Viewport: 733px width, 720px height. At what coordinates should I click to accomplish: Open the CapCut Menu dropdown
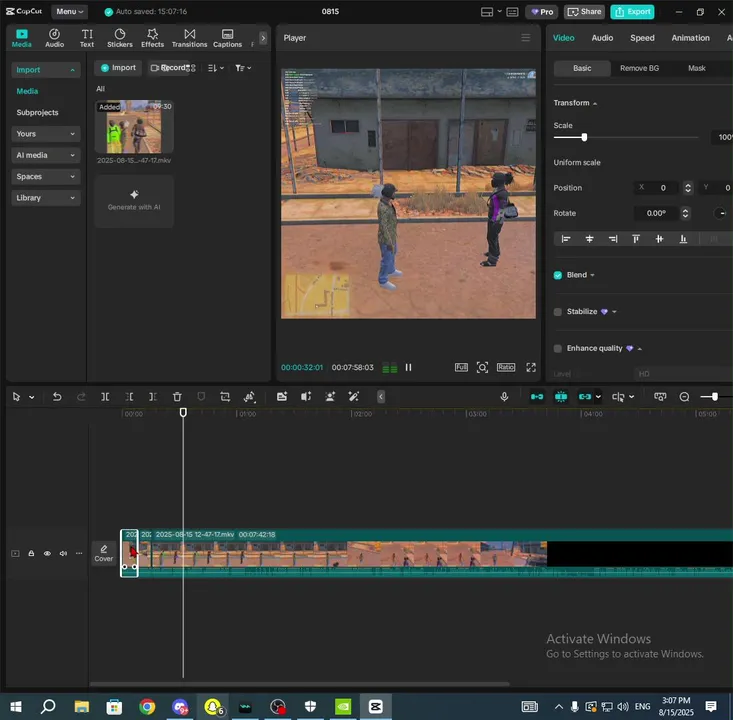[69, 11]
